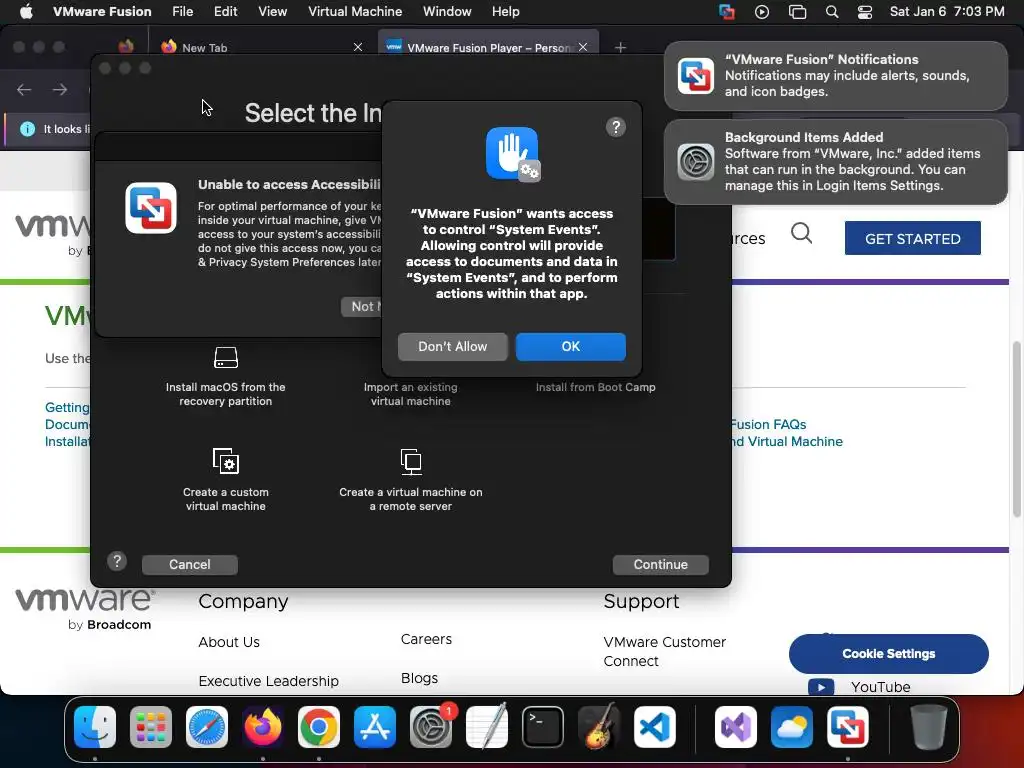The image size is (1024, 768).
Task: Open Control Center in menu bar
Action: [865, 12]
